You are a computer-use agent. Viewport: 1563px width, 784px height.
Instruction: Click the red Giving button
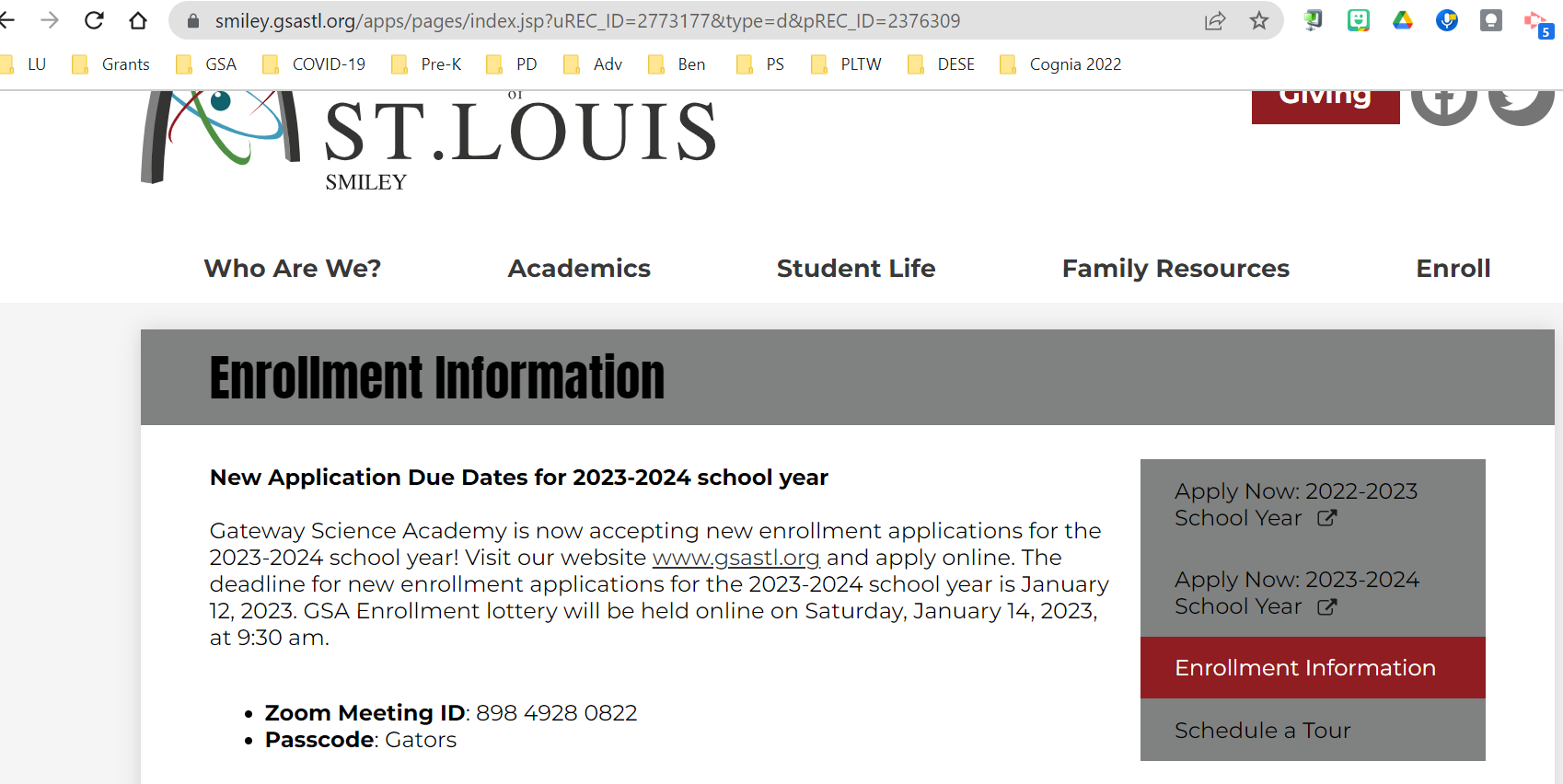click(1326, 106)
